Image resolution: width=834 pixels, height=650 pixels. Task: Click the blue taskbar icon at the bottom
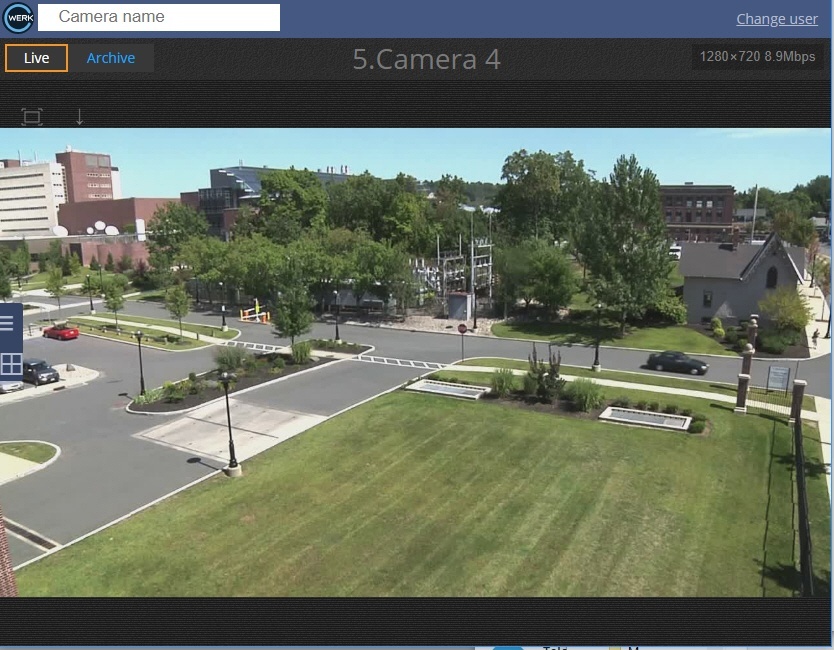[508, 647]
